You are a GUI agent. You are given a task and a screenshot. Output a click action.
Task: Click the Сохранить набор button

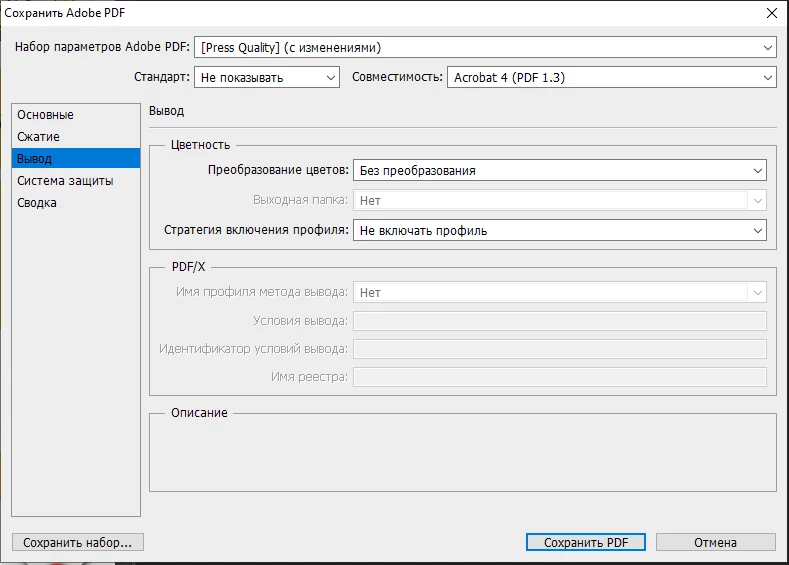tap(78, 542)
